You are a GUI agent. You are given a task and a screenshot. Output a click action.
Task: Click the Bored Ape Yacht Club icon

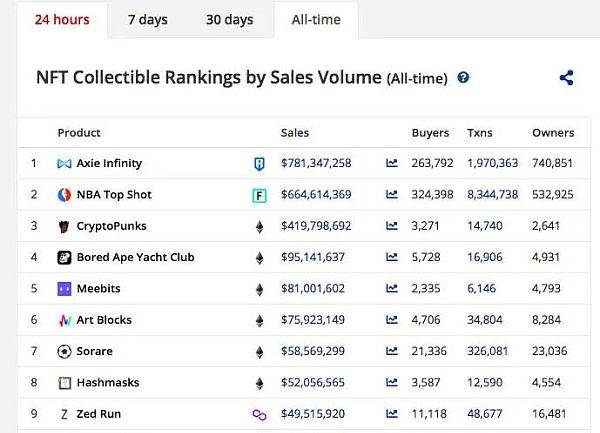(64, 258)
